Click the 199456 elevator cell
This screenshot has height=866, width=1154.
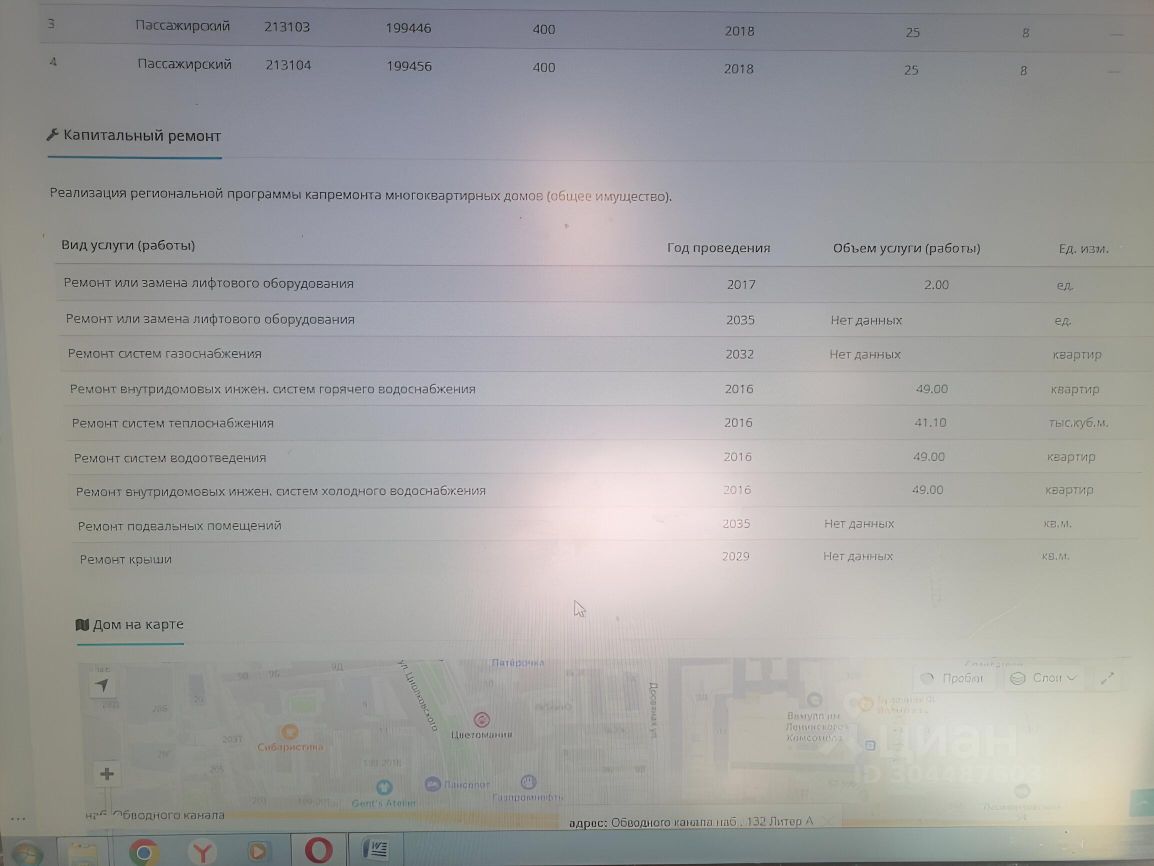click(x=409, y=66)
